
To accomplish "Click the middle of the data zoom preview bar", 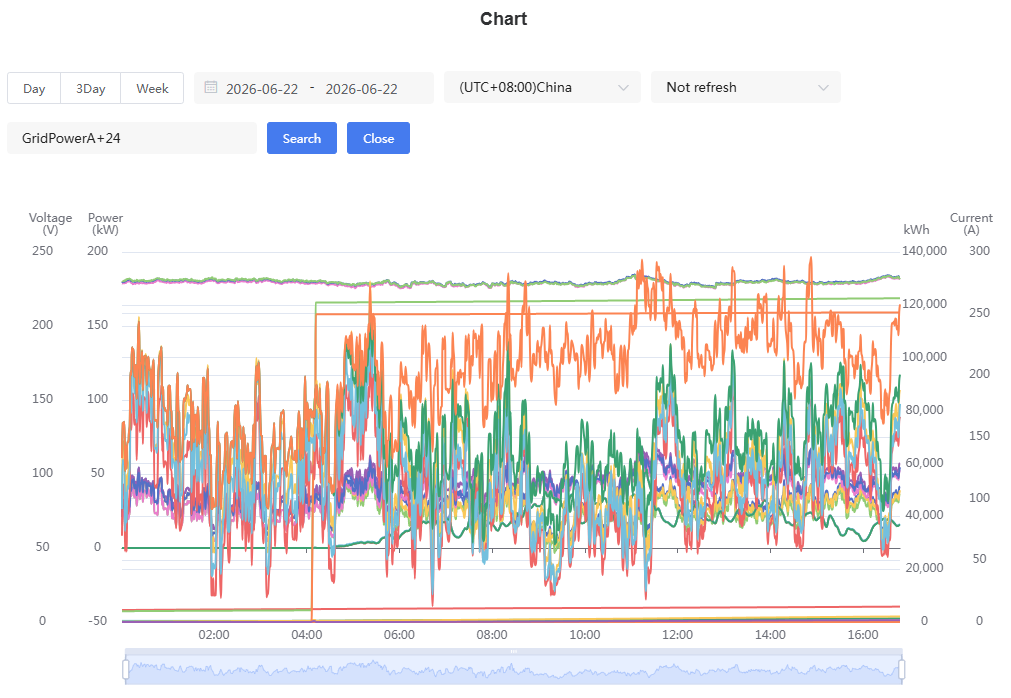I will [x=514, y=670].
